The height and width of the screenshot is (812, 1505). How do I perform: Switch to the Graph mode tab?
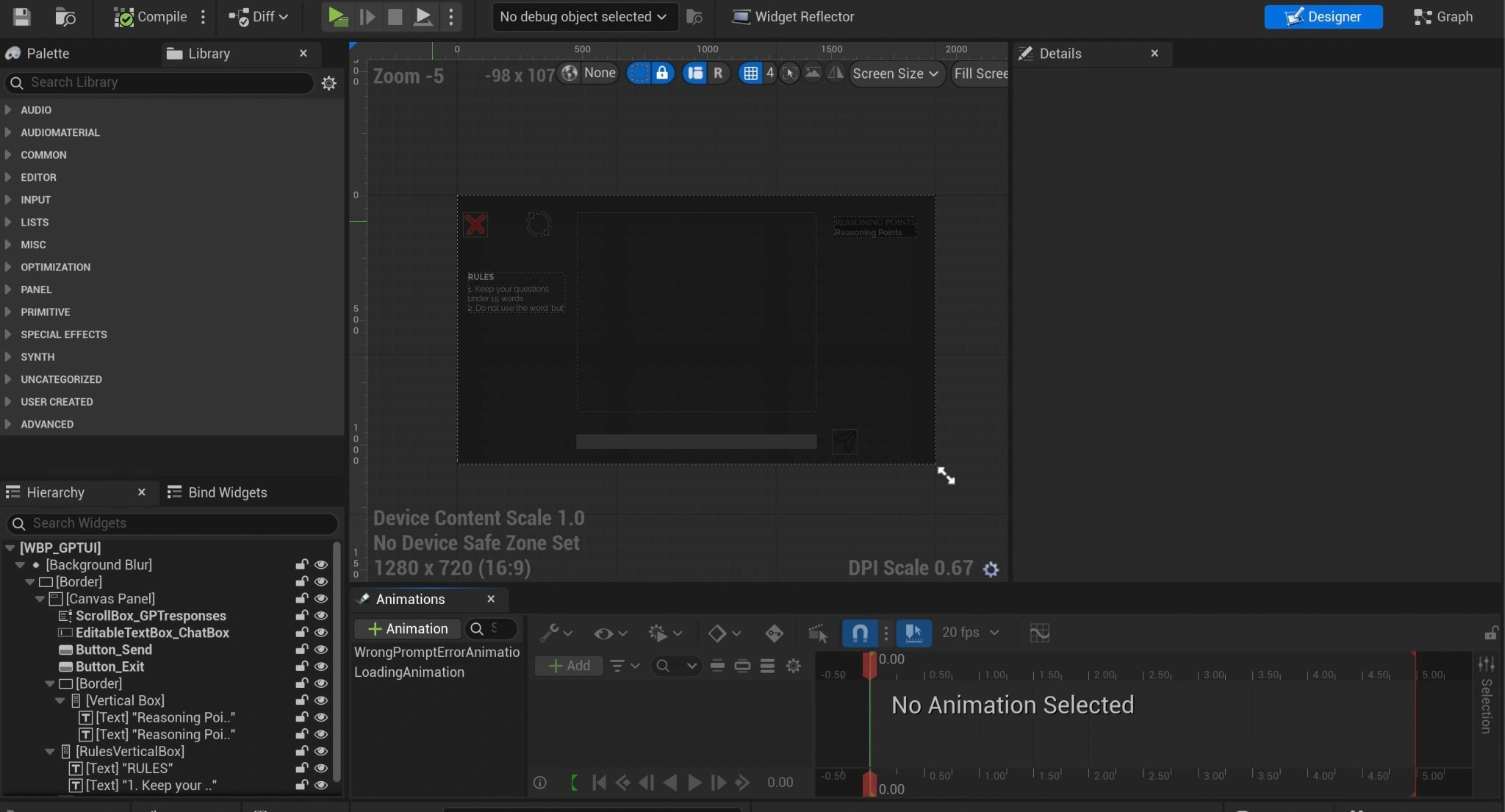(1443, 16)
